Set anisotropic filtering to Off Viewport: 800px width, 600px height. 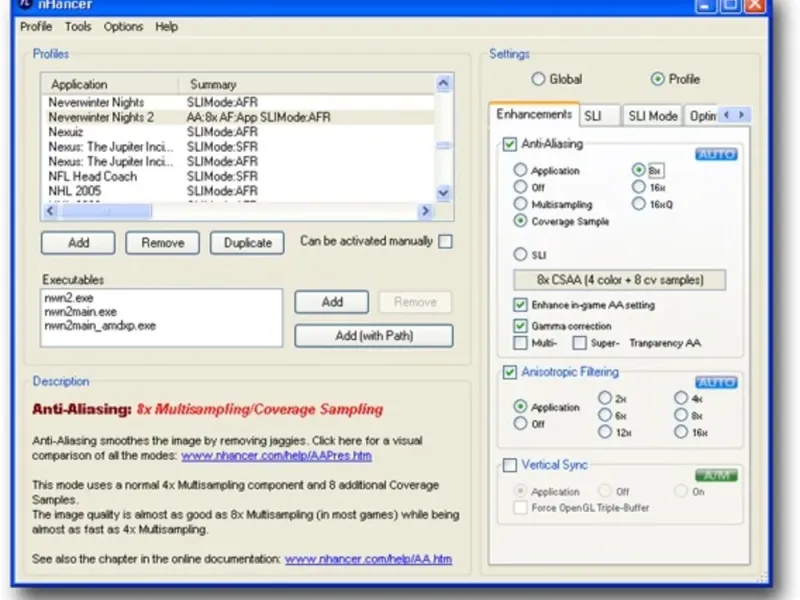520,423
